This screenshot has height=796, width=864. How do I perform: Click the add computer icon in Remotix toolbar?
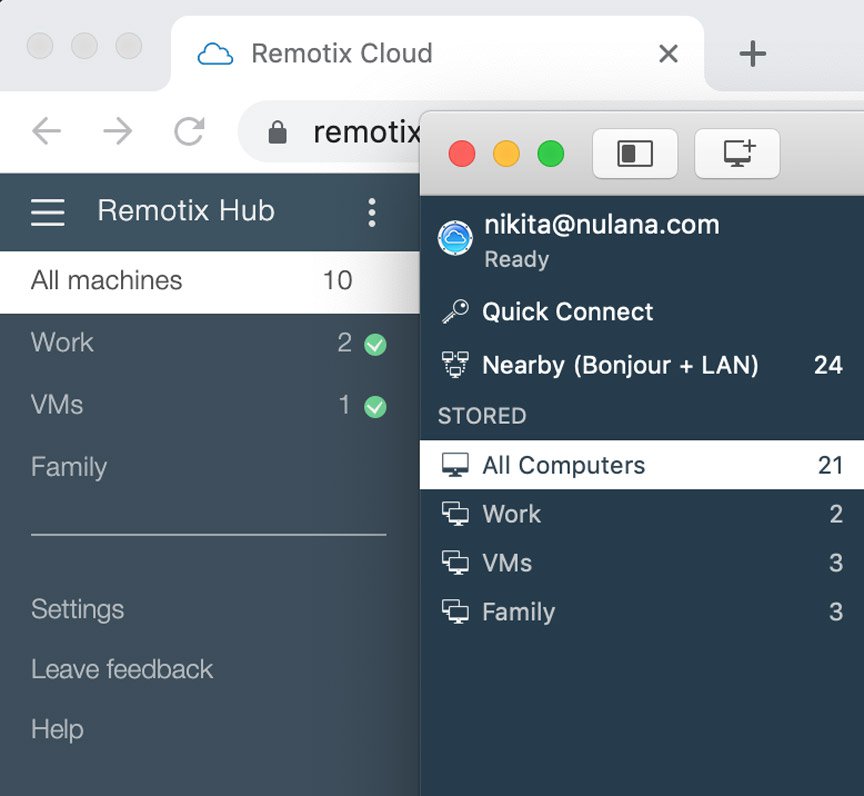point(737,153)
